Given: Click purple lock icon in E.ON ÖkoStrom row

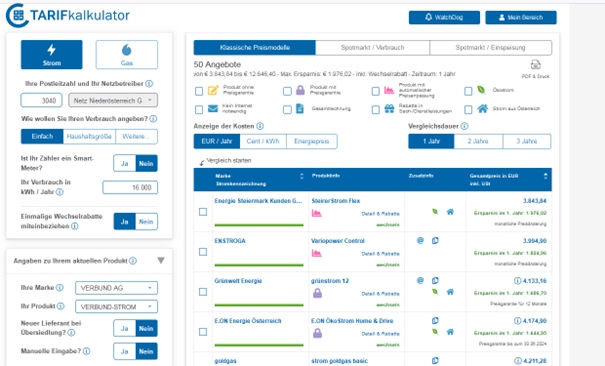Looking at the screenshot, I should tap(317, 333).
